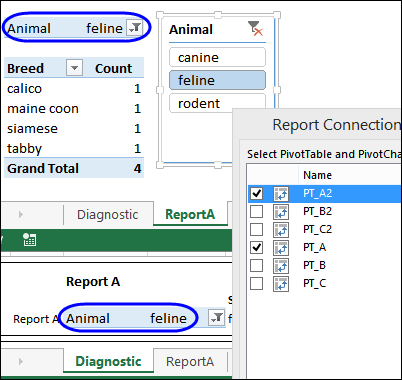Click the PT_C2 pivot table icon
Screen dimensions: 402x380
[281, 230]
